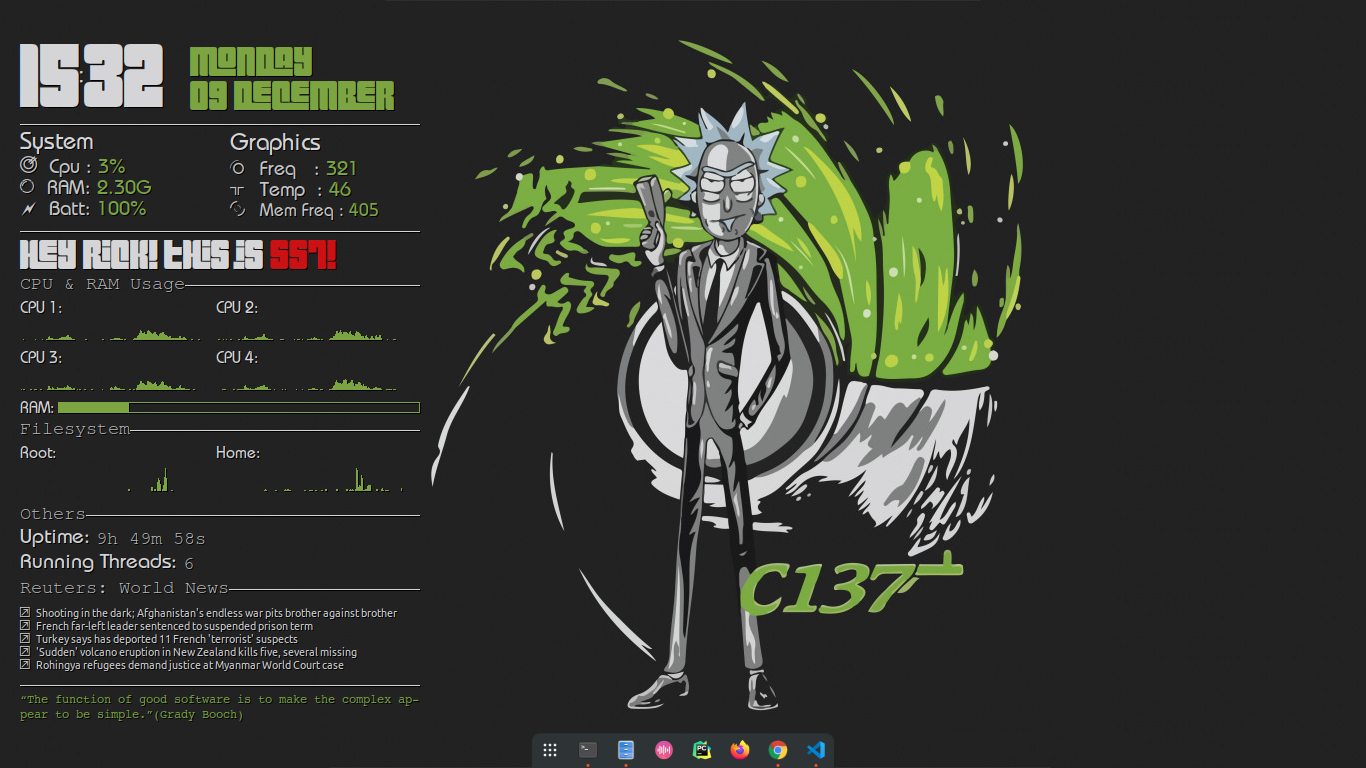Click the Mem Freq value '405'

[x=363, y=210]
